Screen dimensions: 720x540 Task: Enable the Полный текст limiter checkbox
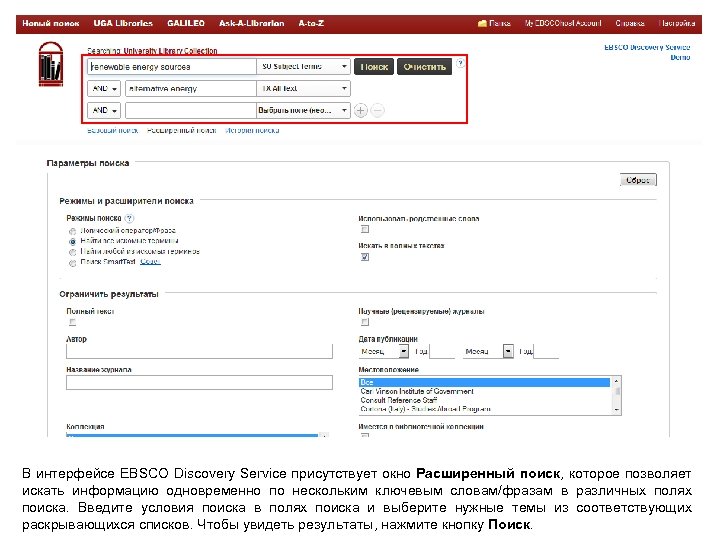click(72, 322)
